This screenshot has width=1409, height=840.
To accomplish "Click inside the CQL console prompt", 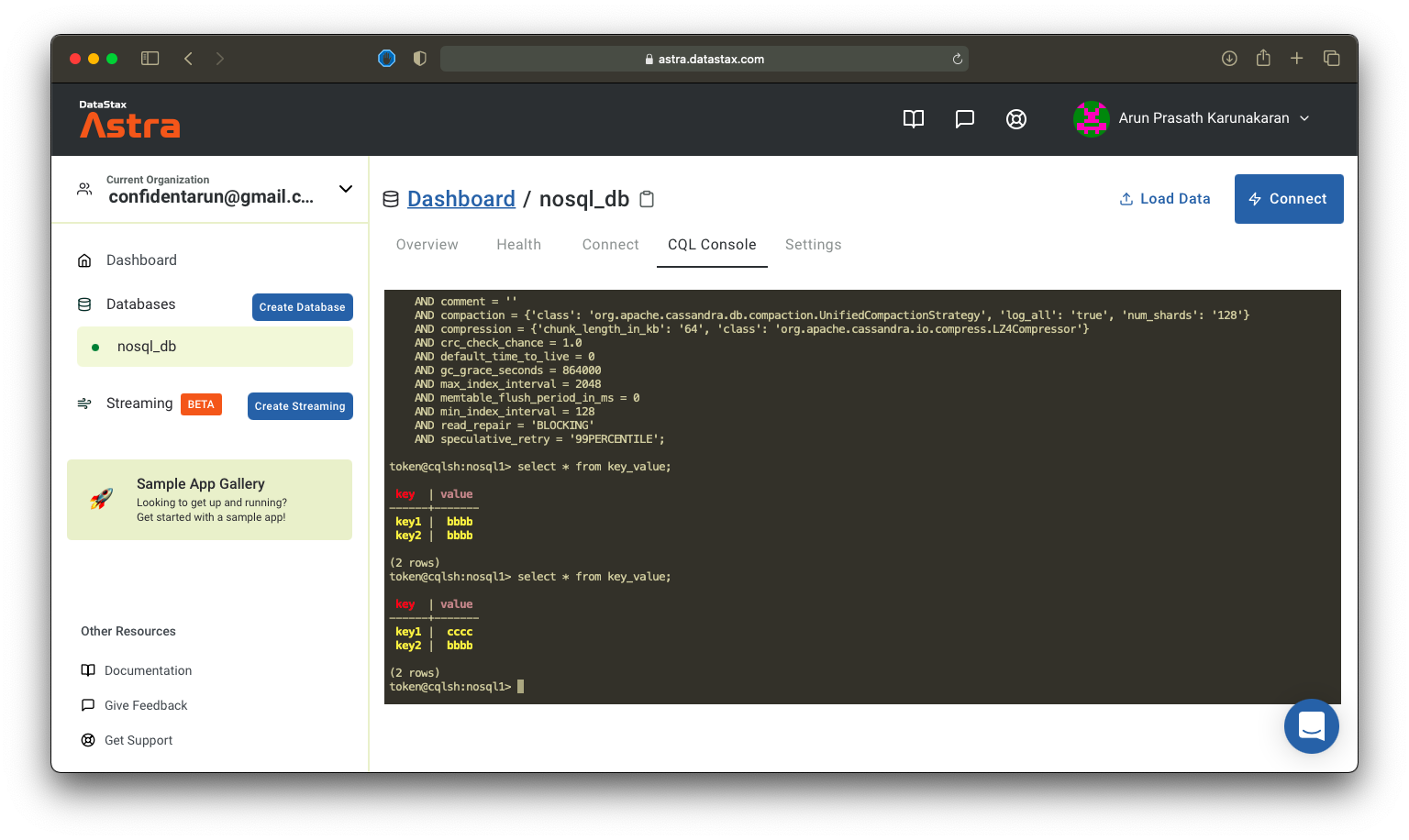I will (x=519, y=685).
